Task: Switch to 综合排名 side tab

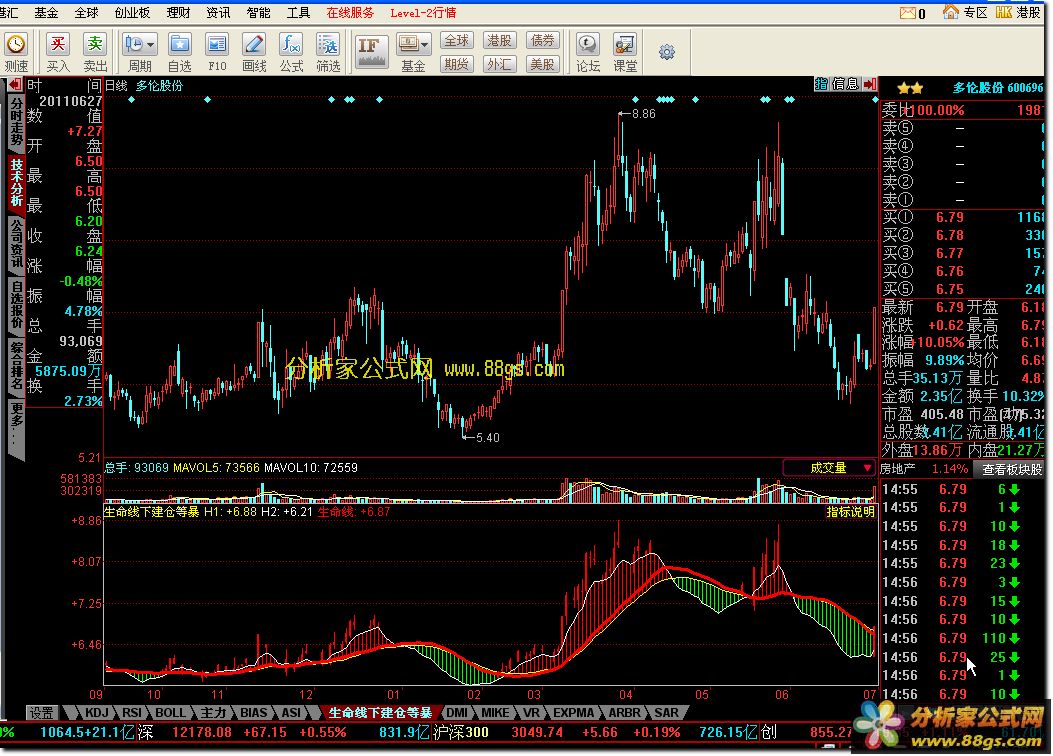Action: click(15, 367)
